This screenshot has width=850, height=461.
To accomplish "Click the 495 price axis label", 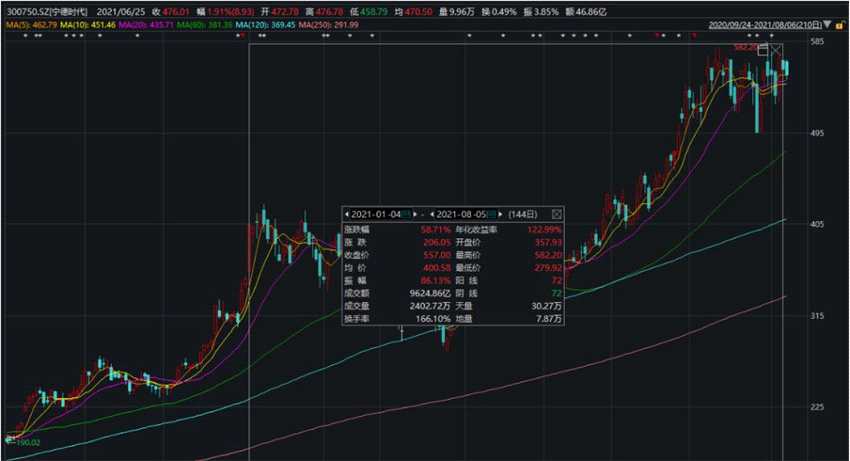I will [x=817, y=133].
